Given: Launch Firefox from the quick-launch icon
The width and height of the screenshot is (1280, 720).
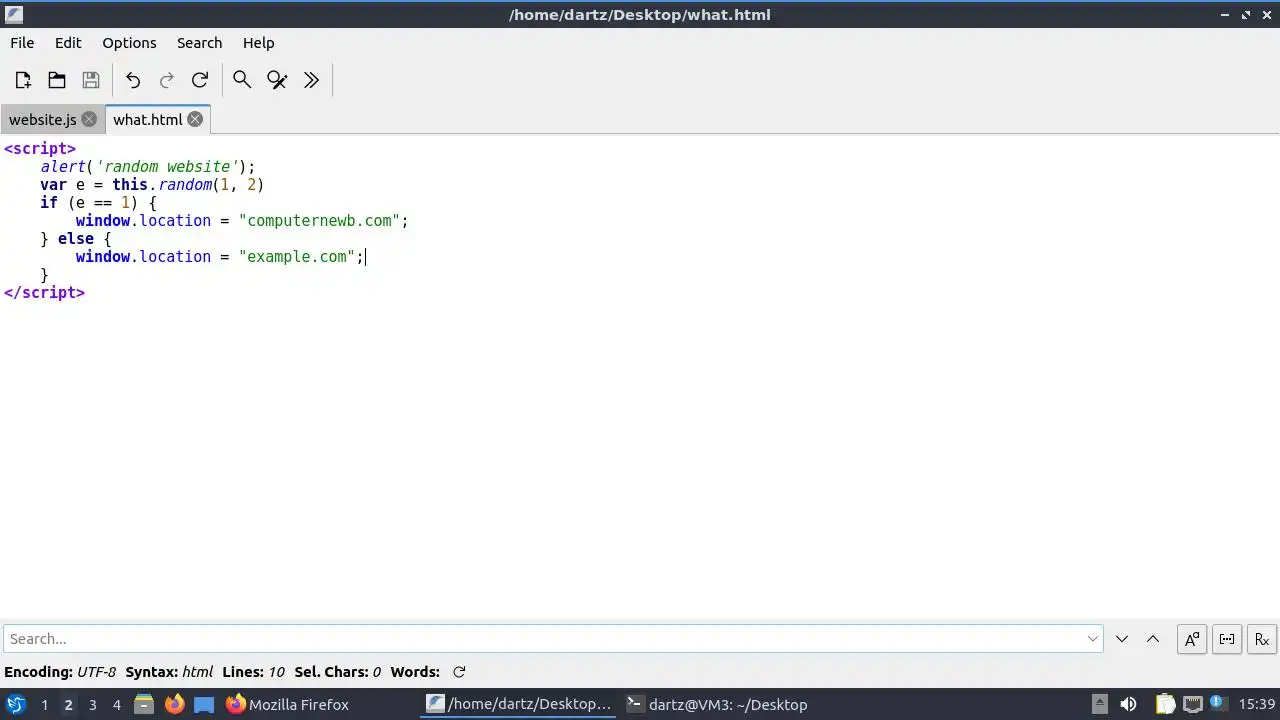Looking at the screenshot, I should [x=174, y=704].
